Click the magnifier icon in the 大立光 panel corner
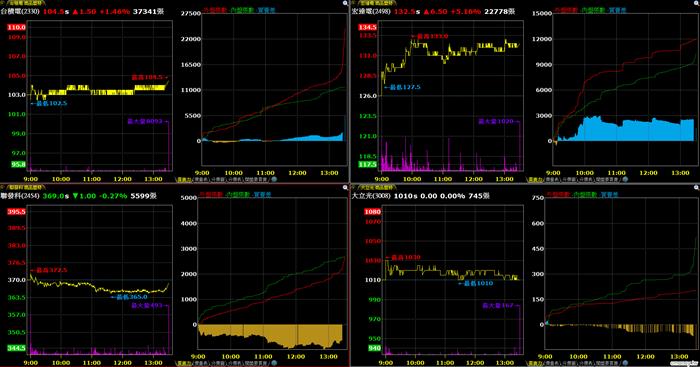700x367 pixels. coord(696,188)
